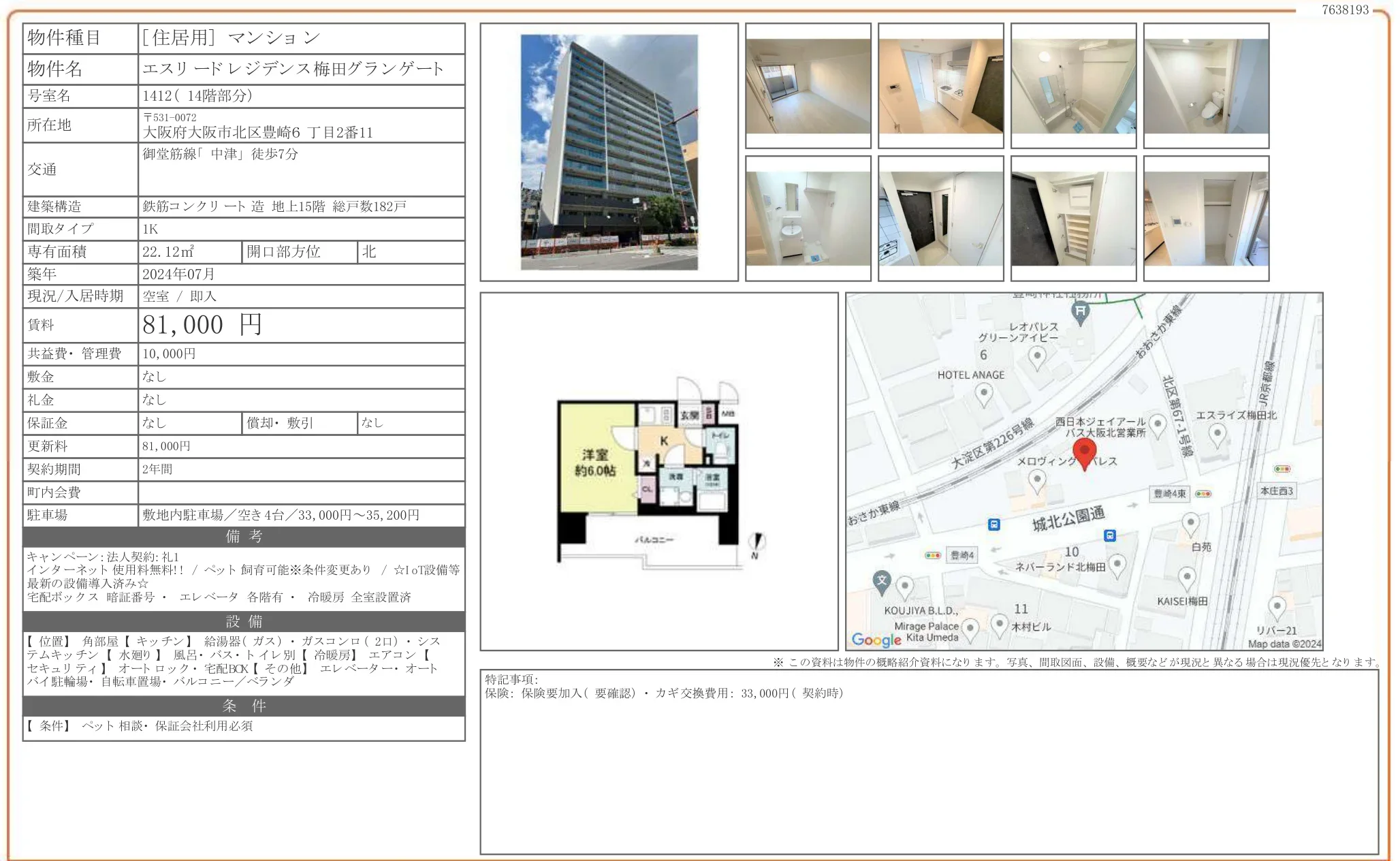Screen dimensions: 1400x861
Task: Click the red property location pin
Action: 1084,452
